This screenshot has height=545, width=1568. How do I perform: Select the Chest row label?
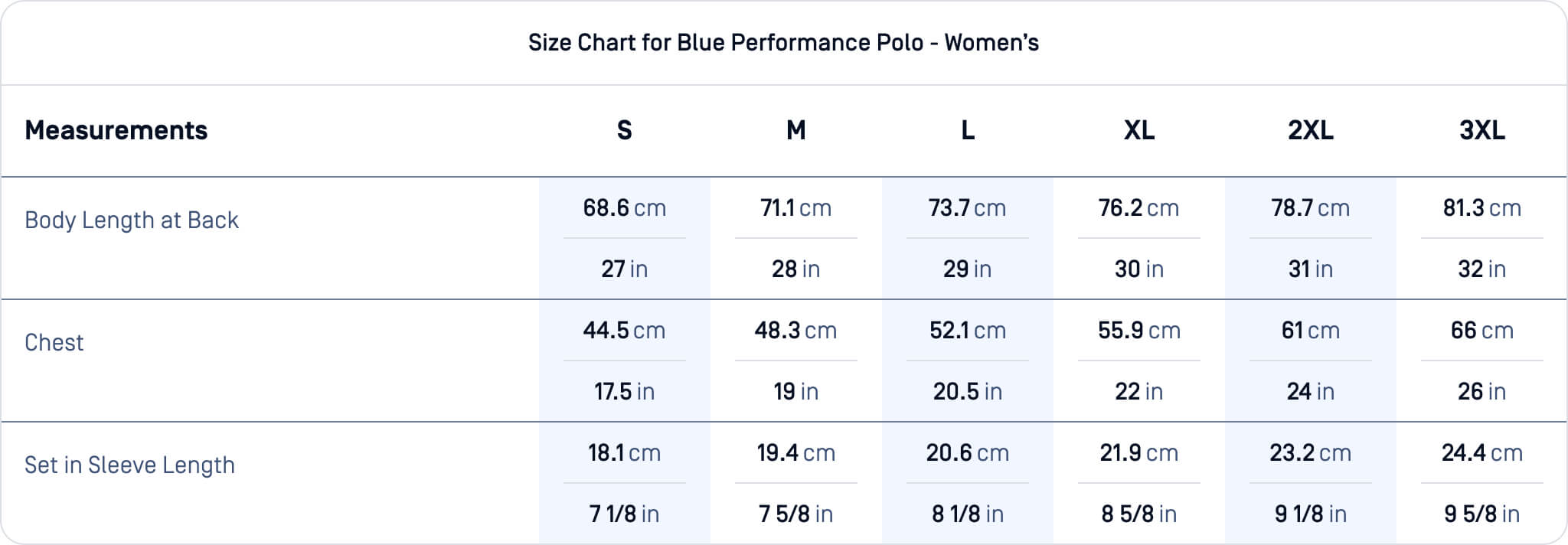click(x=54, y=342)
